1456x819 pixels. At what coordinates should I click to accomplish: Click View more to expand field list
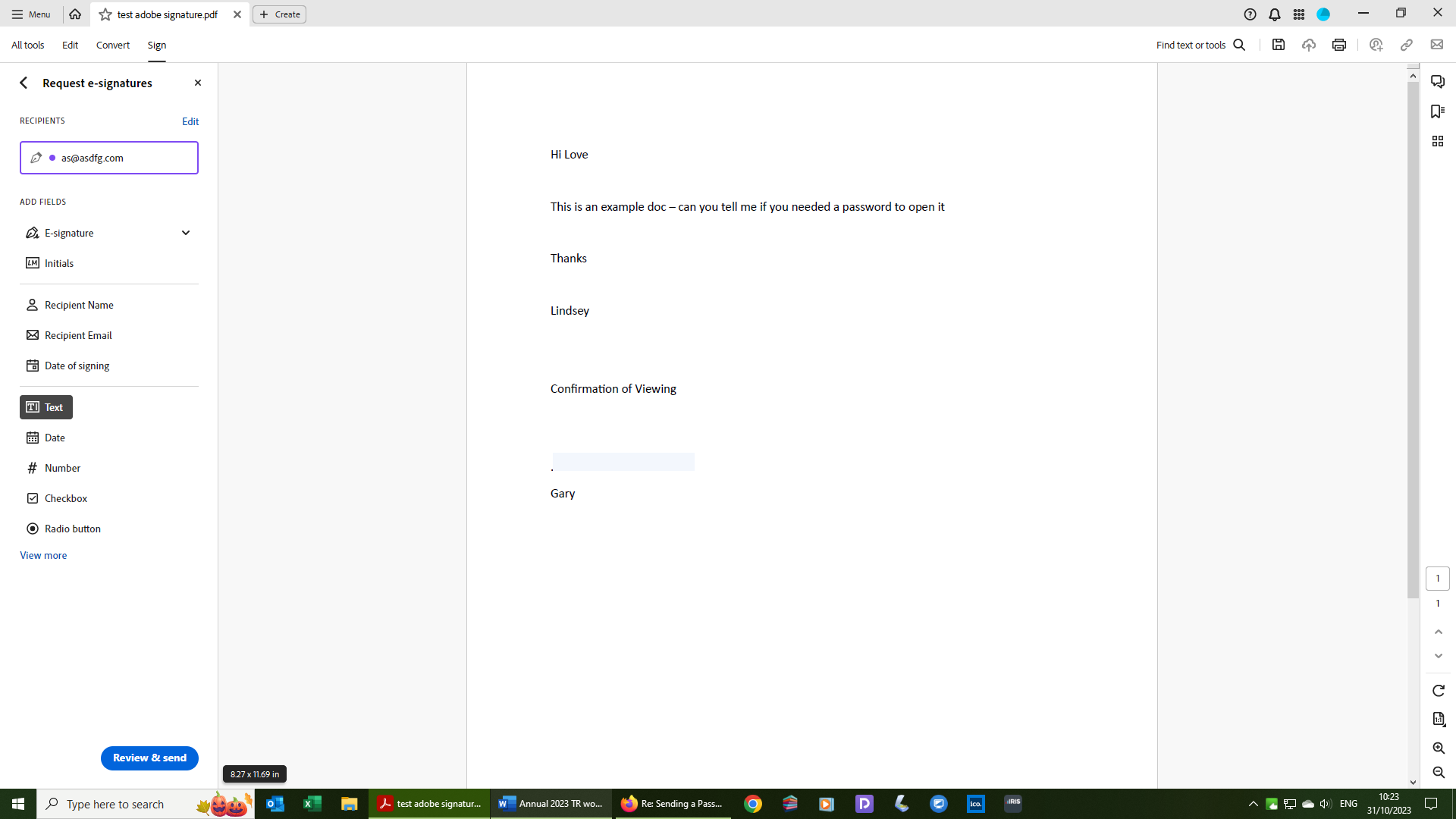43,555
